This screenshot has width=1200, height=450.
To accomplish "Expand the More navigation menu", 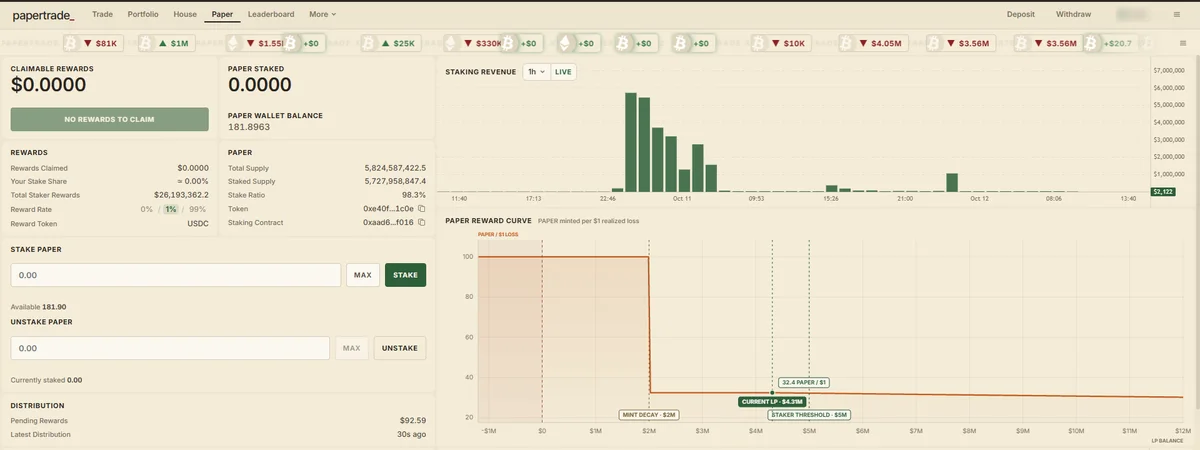I will click(x=322, y=15).
